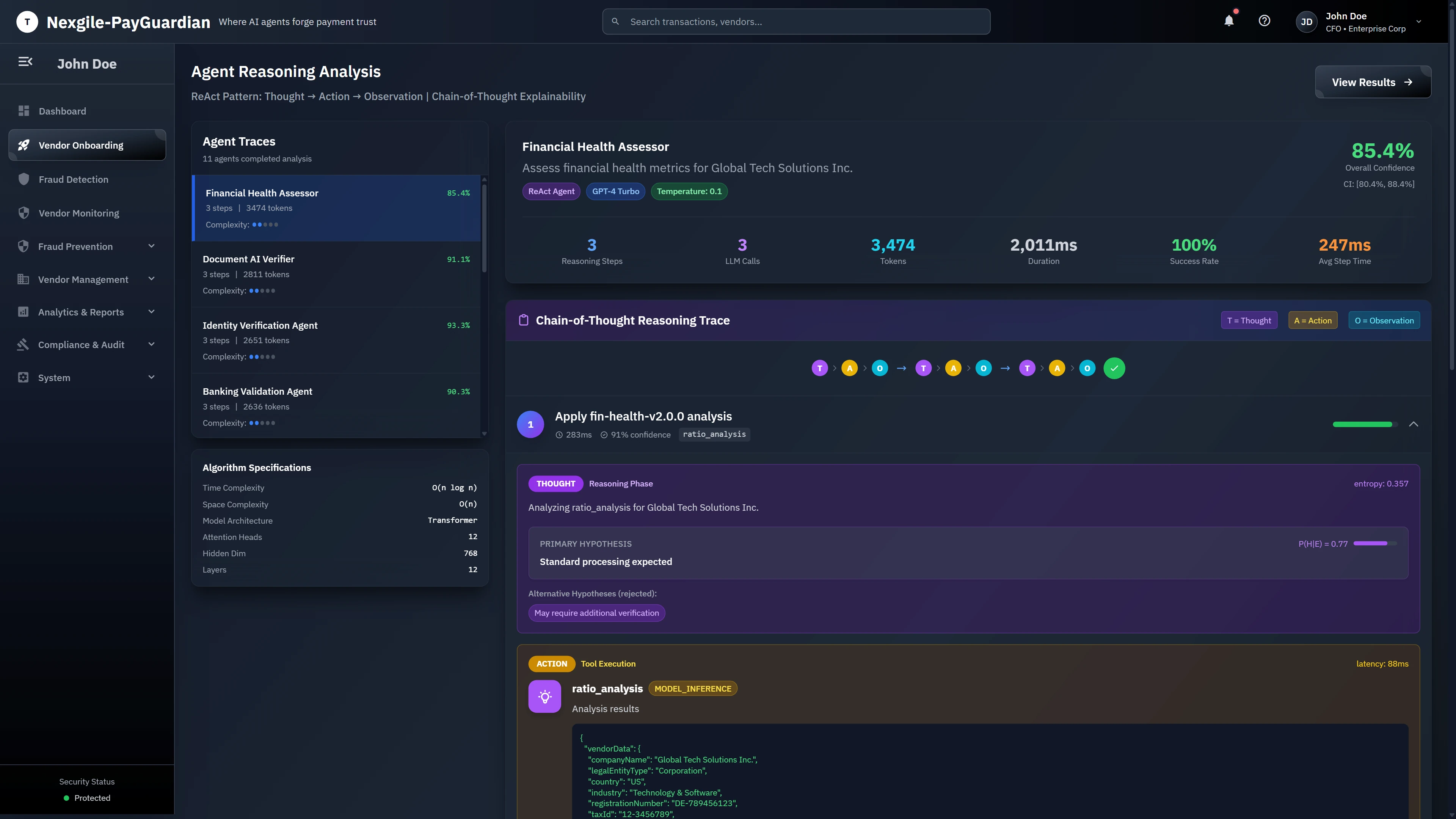Open the Dashboard from the sidebar
The image size is (1456, 819).
coord(62,111)
